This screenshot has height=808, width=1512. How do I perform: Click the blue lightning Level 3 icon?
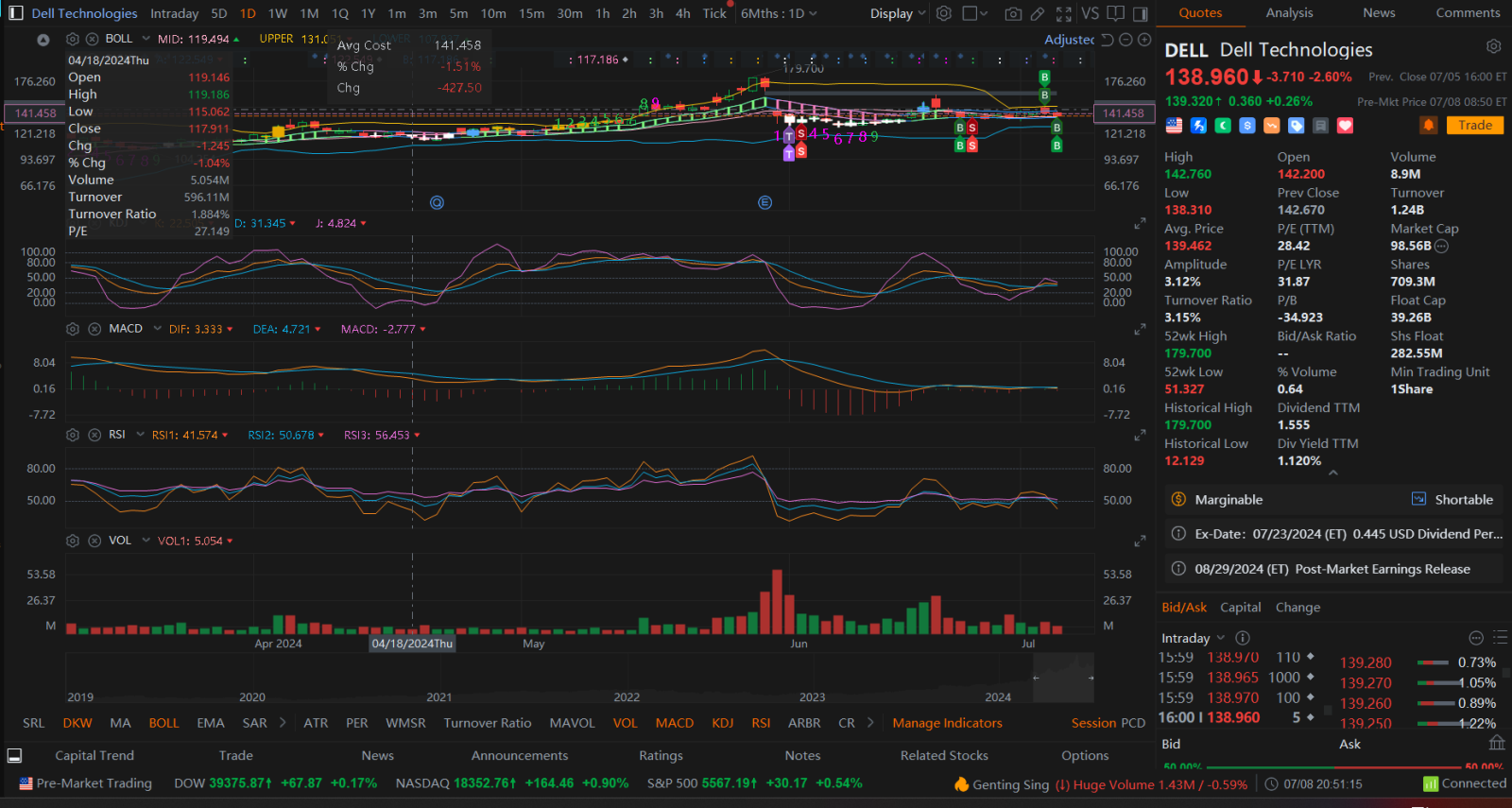(x=1198, y=125)
